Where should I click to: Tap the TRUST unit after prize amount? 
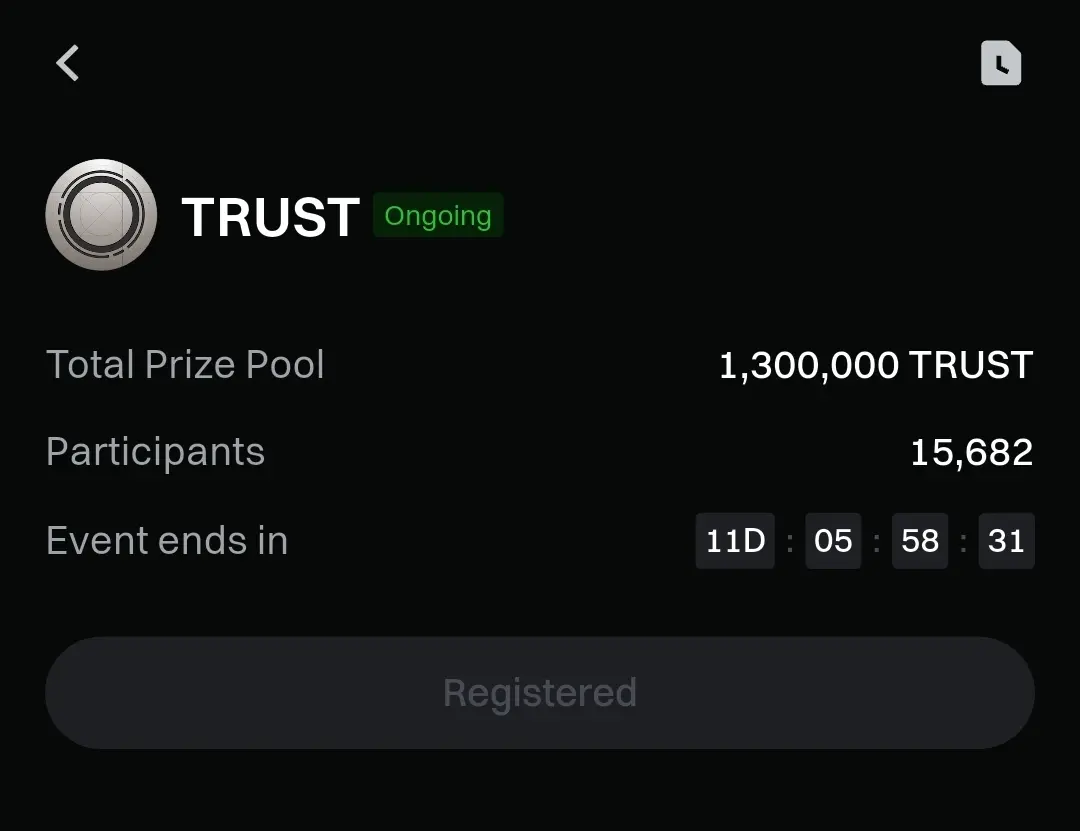[970, 366]
